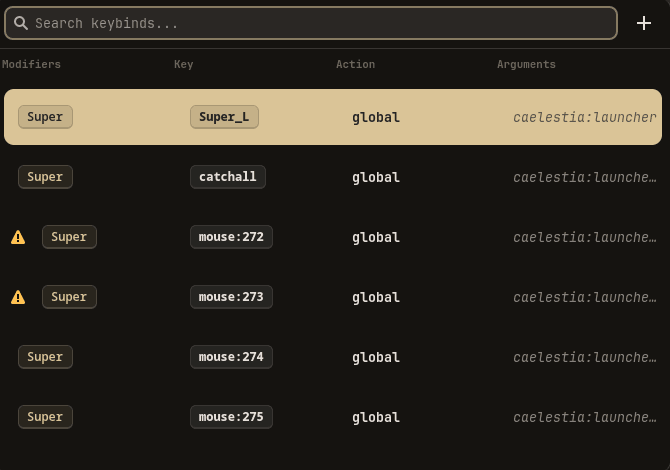Click warning icon on mouse:273 row
Viewport: 670px width, 470px height.
tap(18, 297)
